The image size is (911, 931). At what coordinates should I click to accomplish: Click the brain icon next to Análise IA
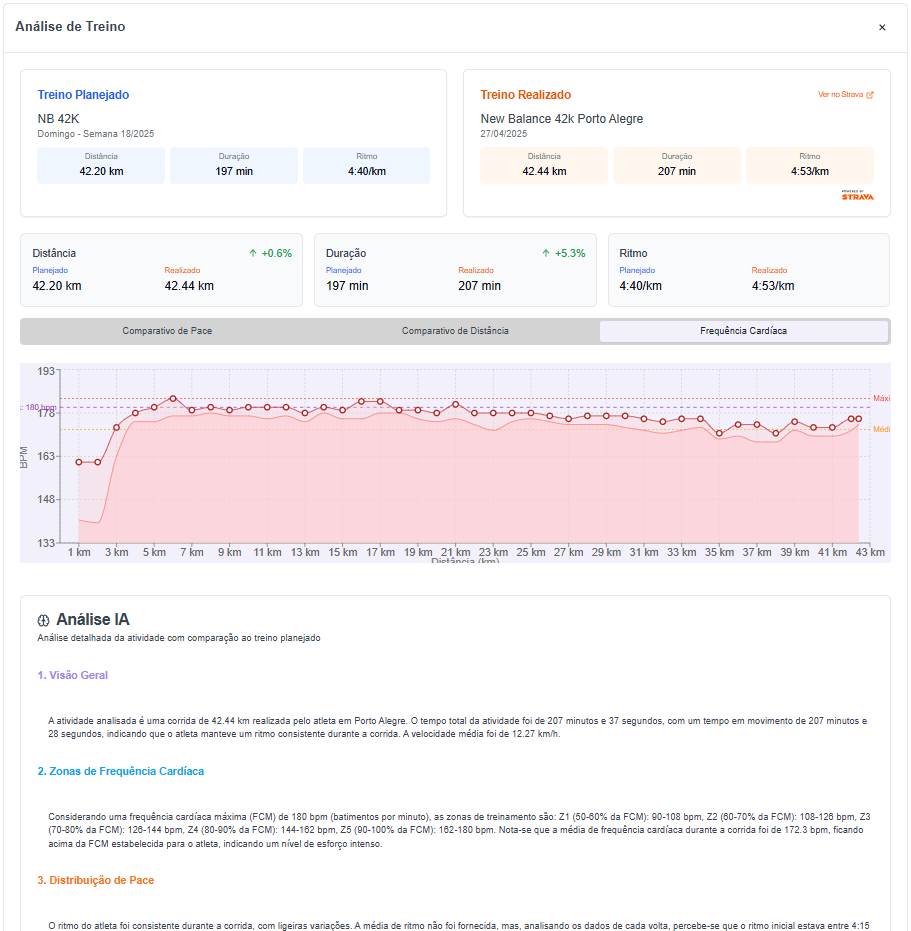coord(43,620)
